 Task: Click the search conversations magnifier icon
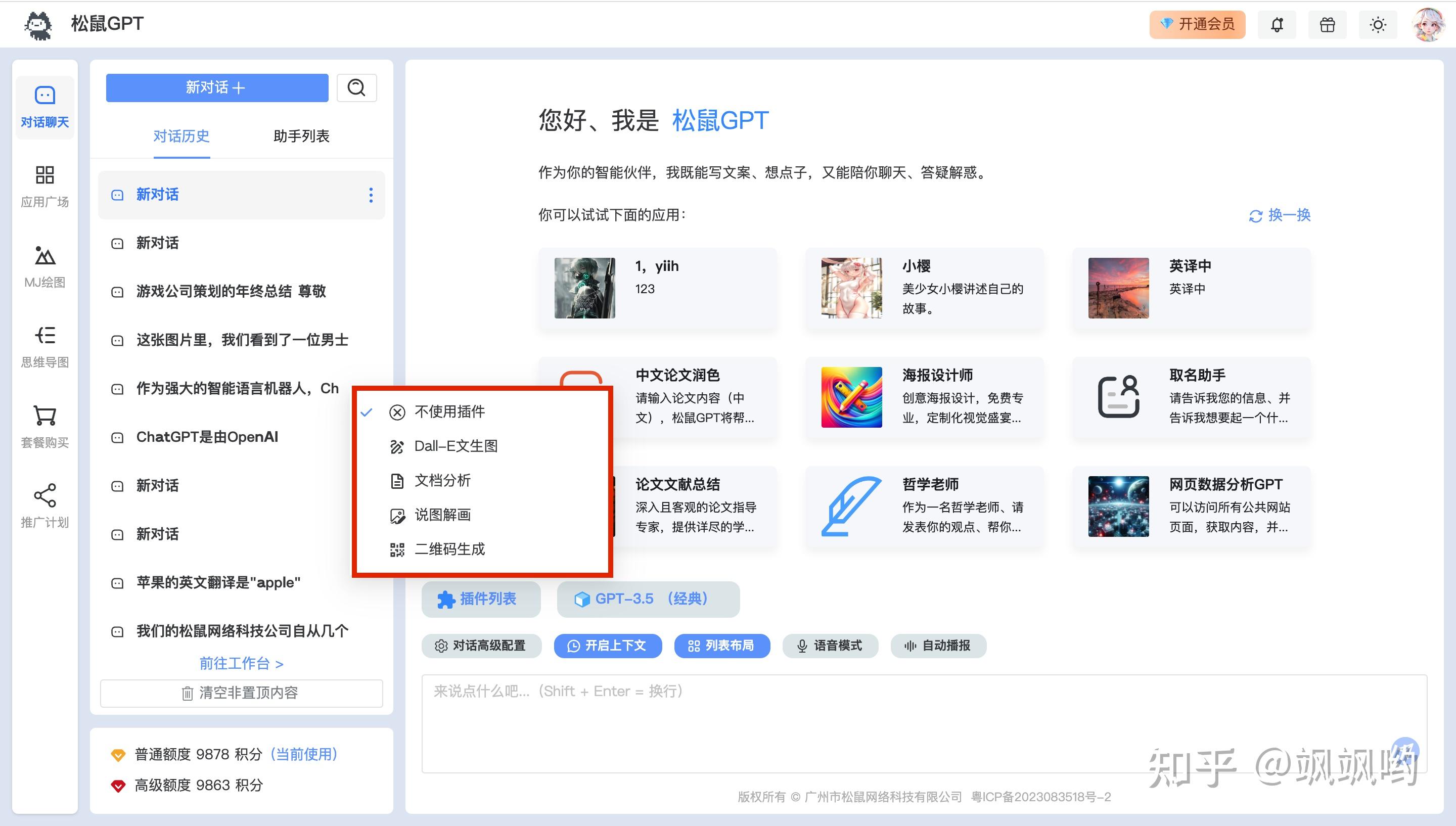coord(356,88)
